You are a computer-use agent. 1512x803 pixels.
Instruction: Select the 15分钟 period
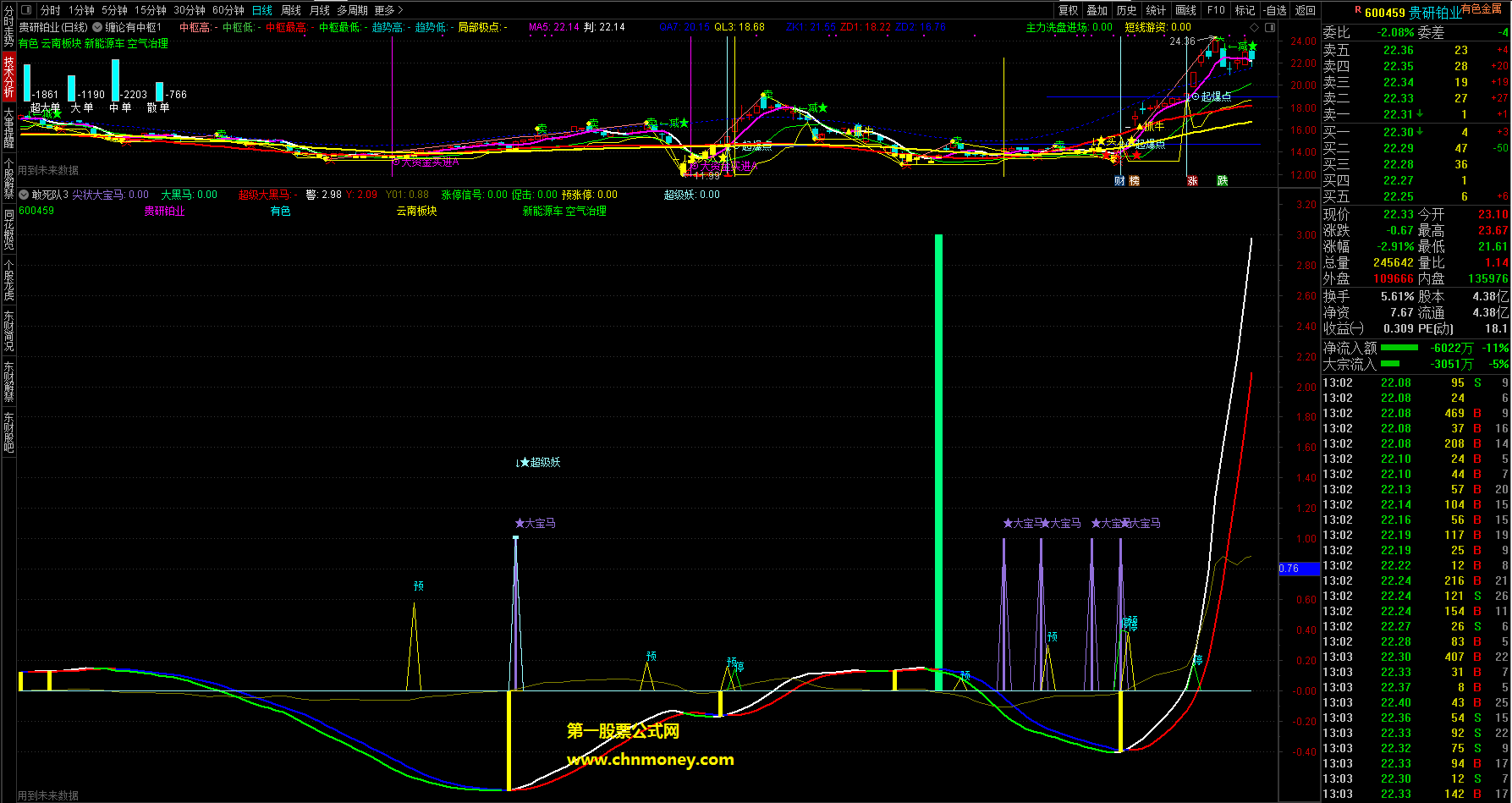click(x=151, y=10)
